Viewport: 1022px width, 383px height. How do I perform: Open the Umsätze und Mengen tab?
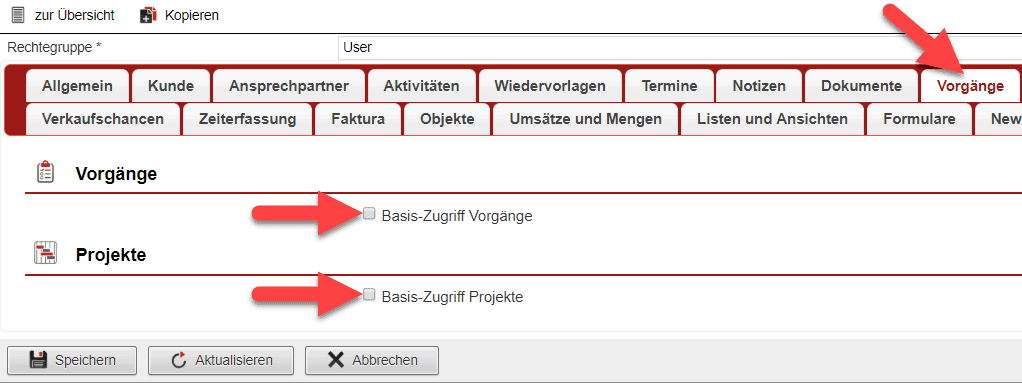(x=585, y=119)
